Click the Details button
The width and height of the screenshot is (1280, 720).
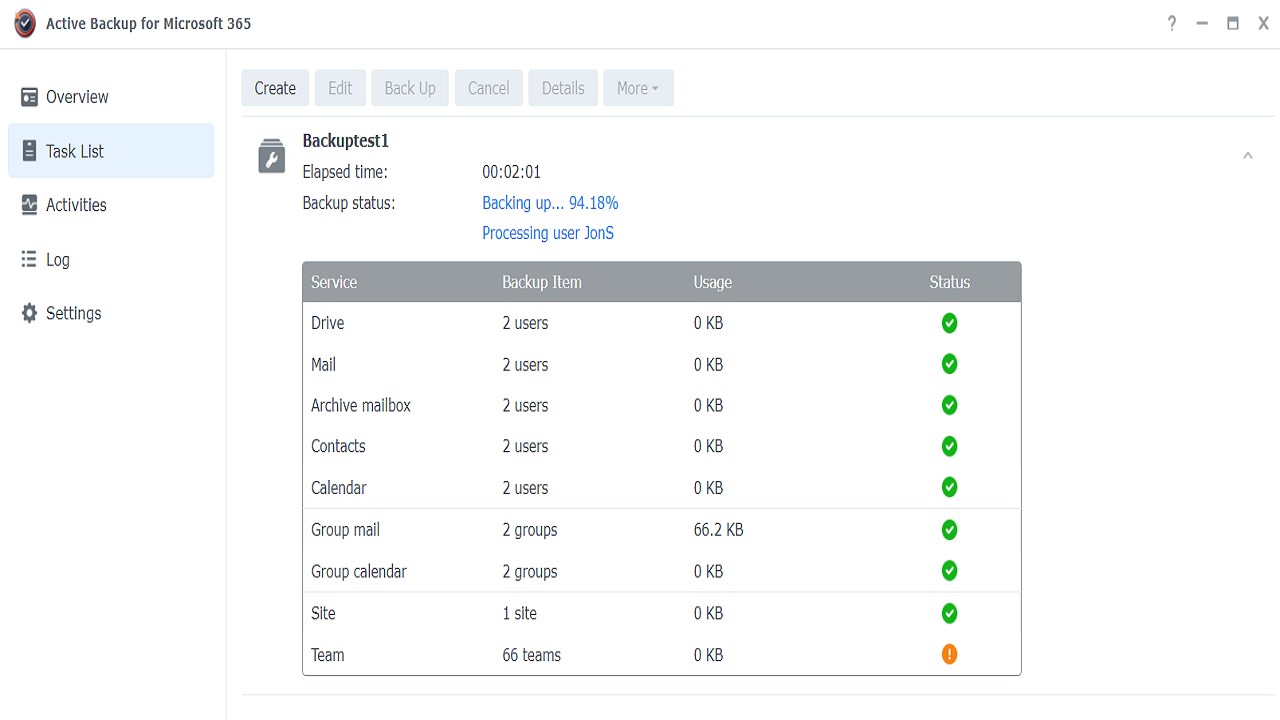point(563,88)
